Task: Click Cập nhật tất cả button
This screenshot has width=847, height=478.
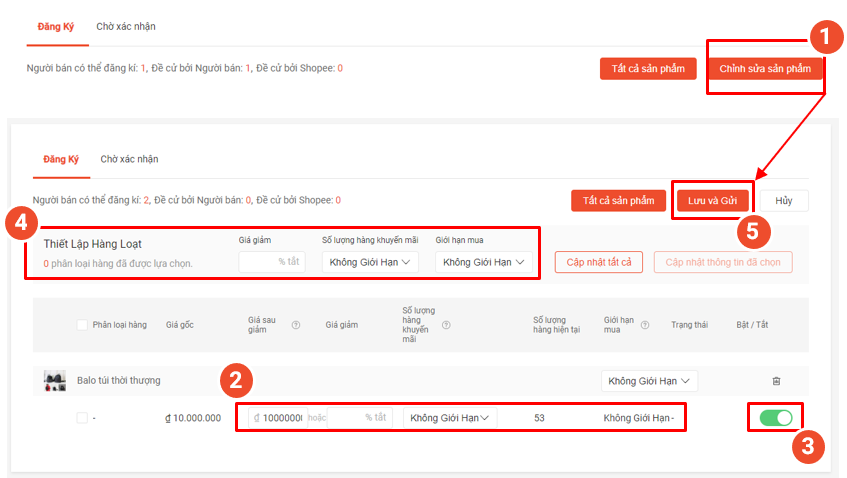Action: click(x=598, y=262)
